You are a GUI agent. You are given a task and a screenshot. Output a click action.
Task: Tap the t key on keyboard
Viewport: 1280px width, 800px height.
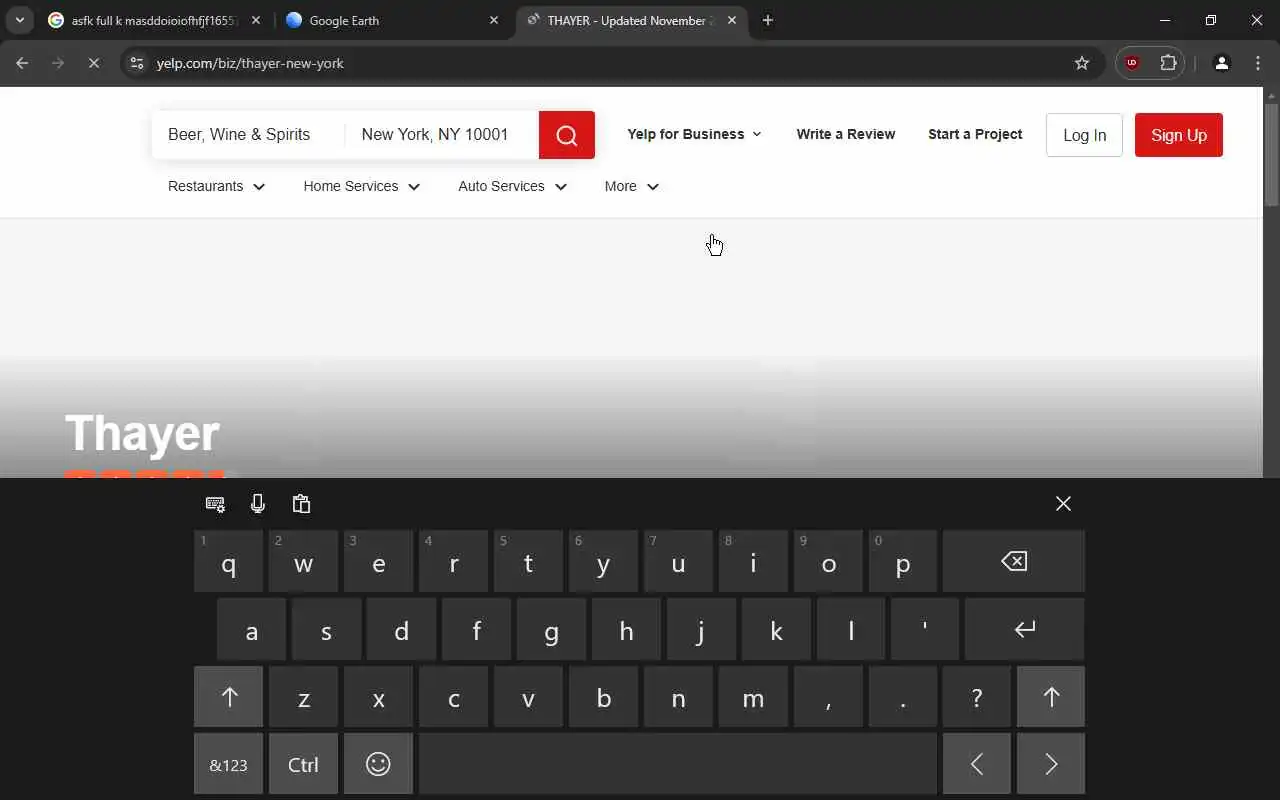[528, 561]
